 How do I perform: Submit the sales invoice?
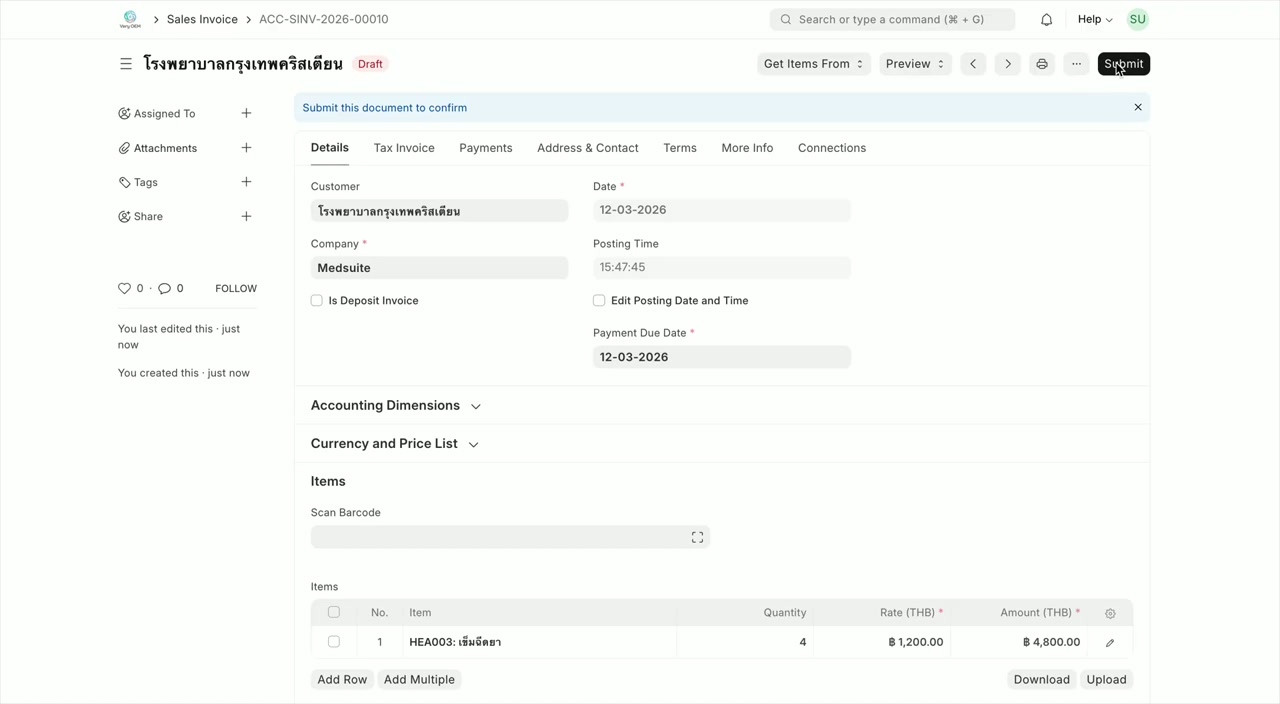pos(1122,63)
